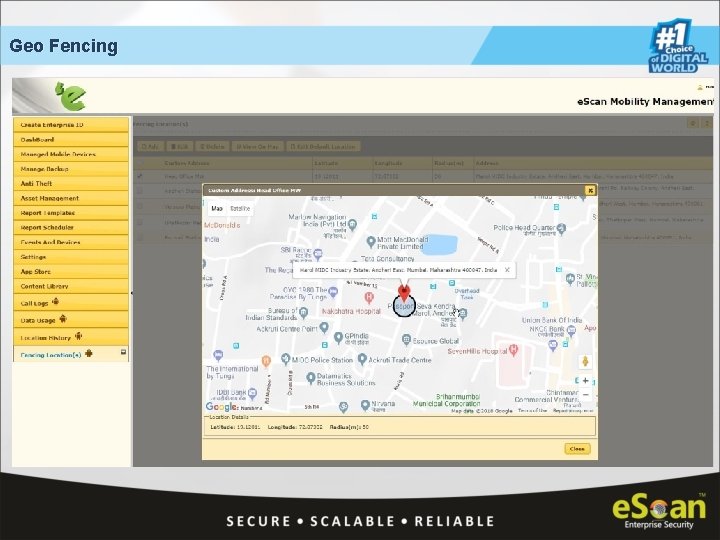This screenshot has height=540, width=720.
Task: Click the SevenHills Hospital marker icon
Action: [513, 350]
